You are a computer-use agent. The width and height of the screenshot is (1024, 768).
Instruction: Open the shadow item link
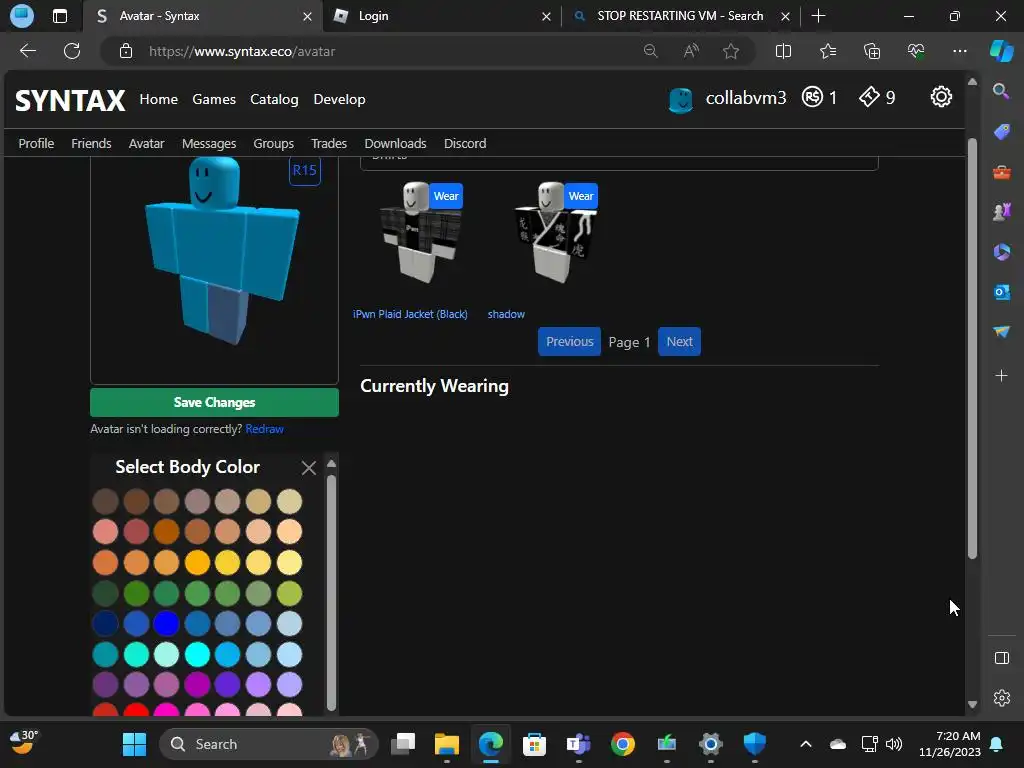506,314
